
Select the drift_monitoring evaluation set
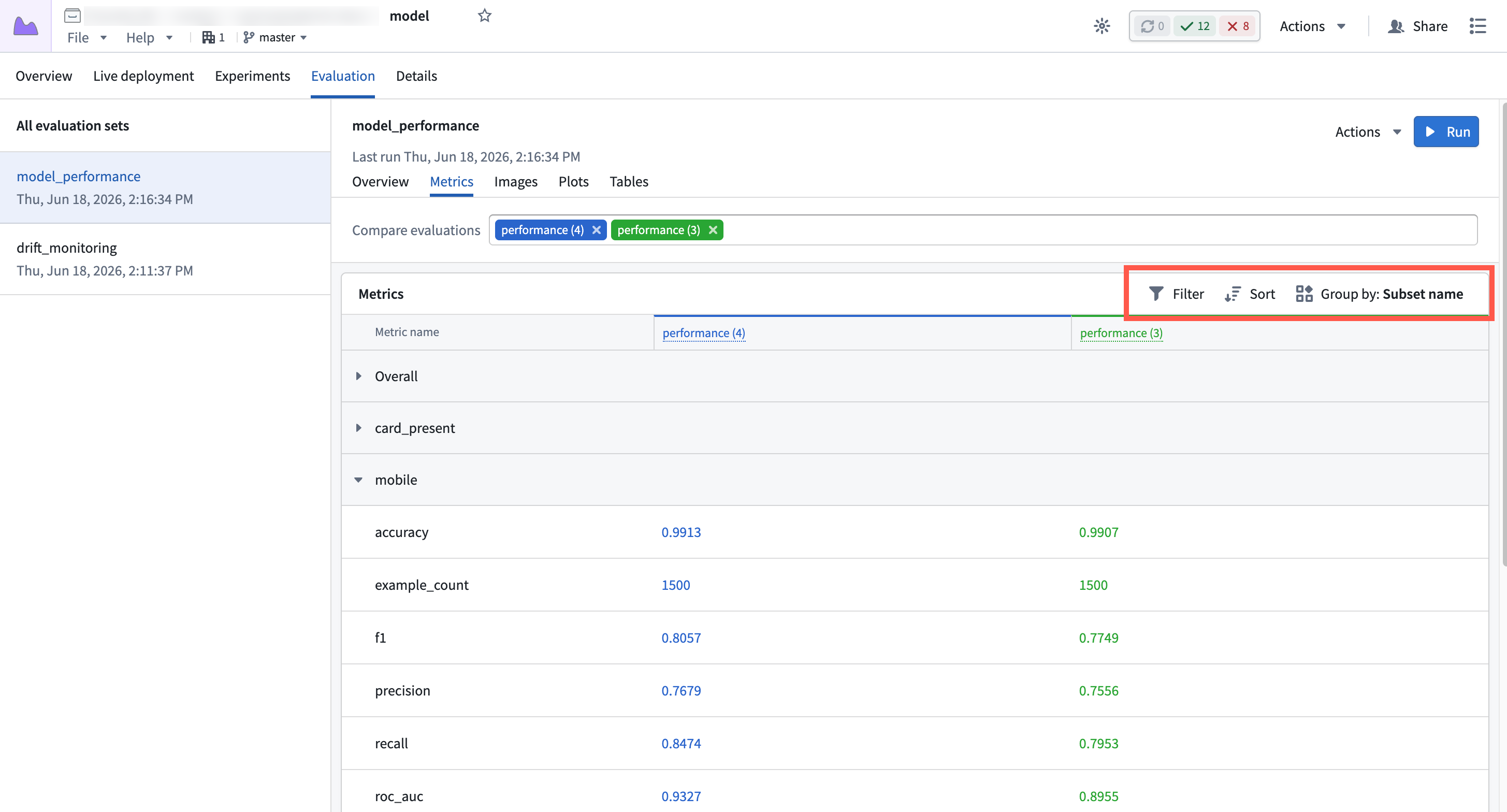point(165,259)
